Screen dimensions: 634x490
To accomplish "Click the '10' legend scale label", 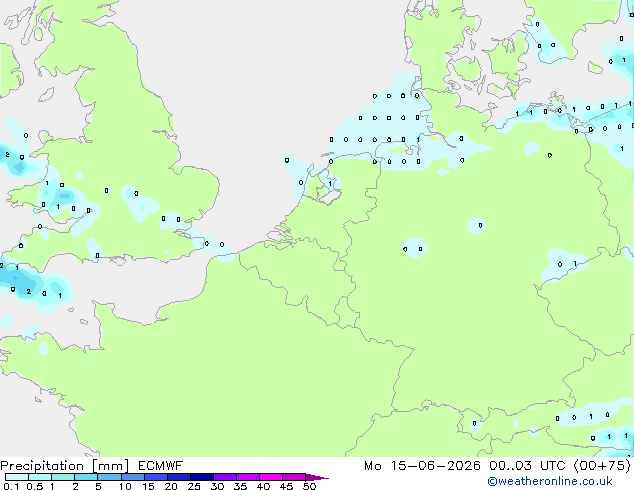I will (125, 486).
